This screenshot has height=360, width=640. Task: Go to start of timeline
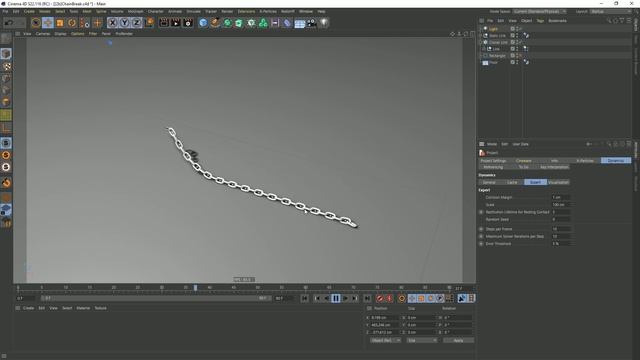click(304, 298)
